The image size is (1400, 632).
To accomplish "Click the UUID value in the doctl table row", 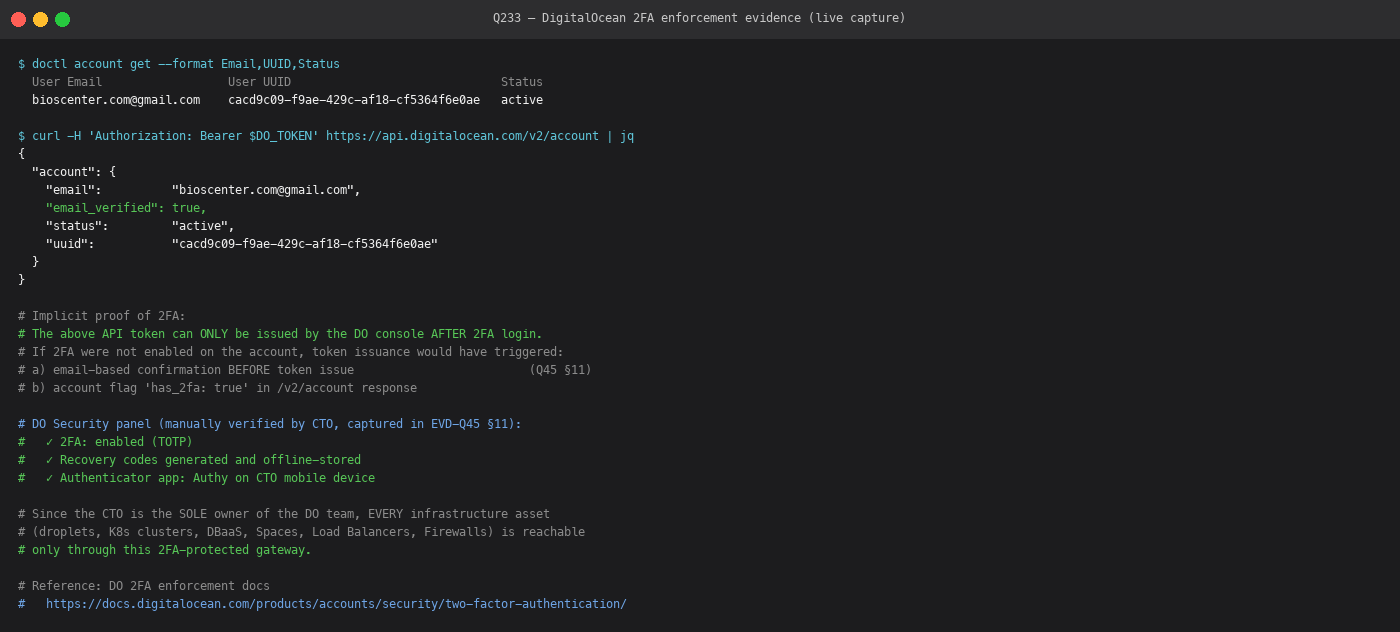I will [x=354, y=100].
